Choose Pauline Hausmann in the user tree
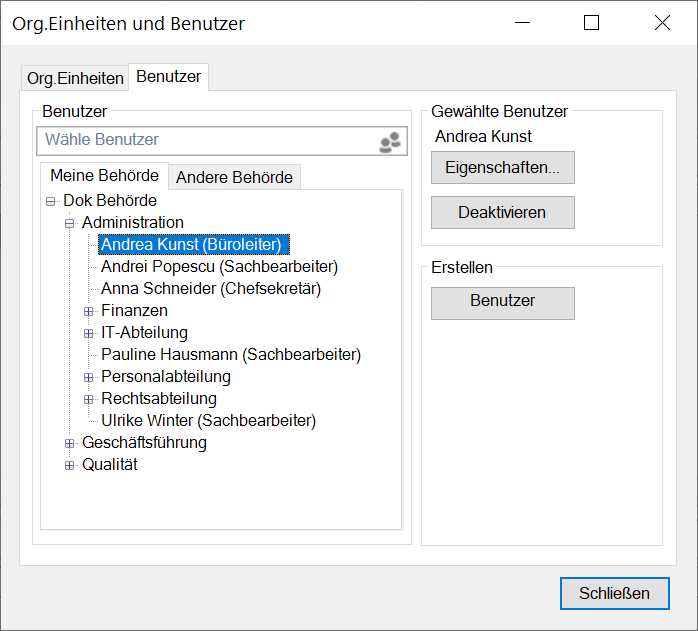The width and height of the screenshot is (698, 631). (x=230, y=355)
